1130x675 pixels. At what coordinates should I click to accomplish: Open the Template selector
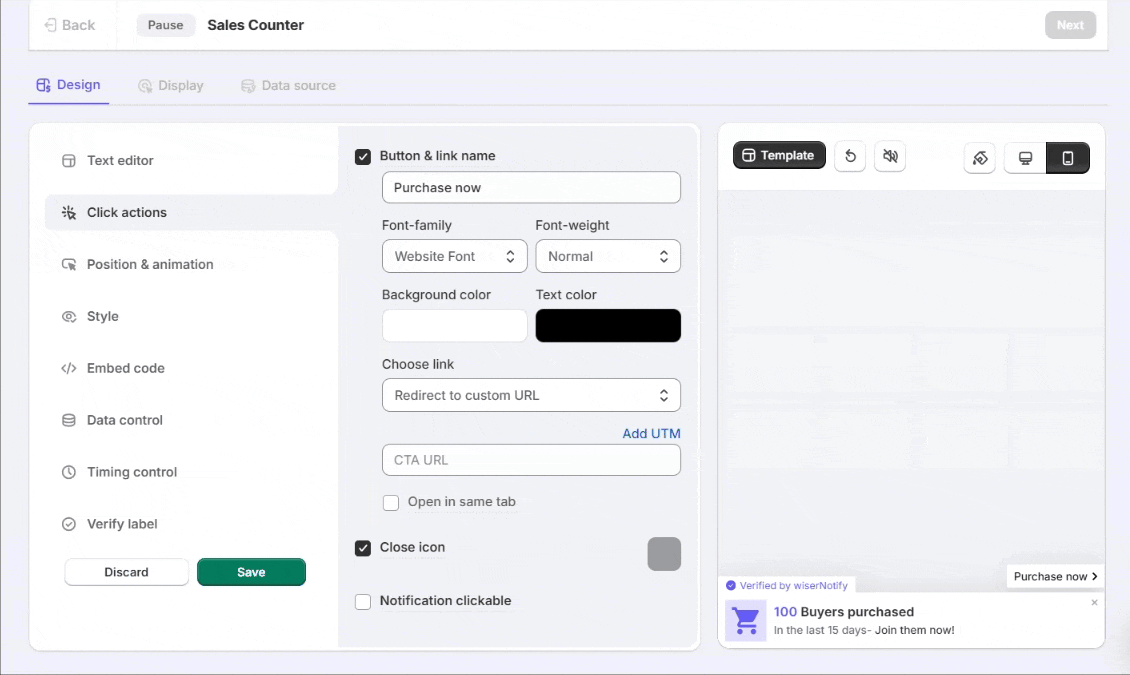coord(779,155)
